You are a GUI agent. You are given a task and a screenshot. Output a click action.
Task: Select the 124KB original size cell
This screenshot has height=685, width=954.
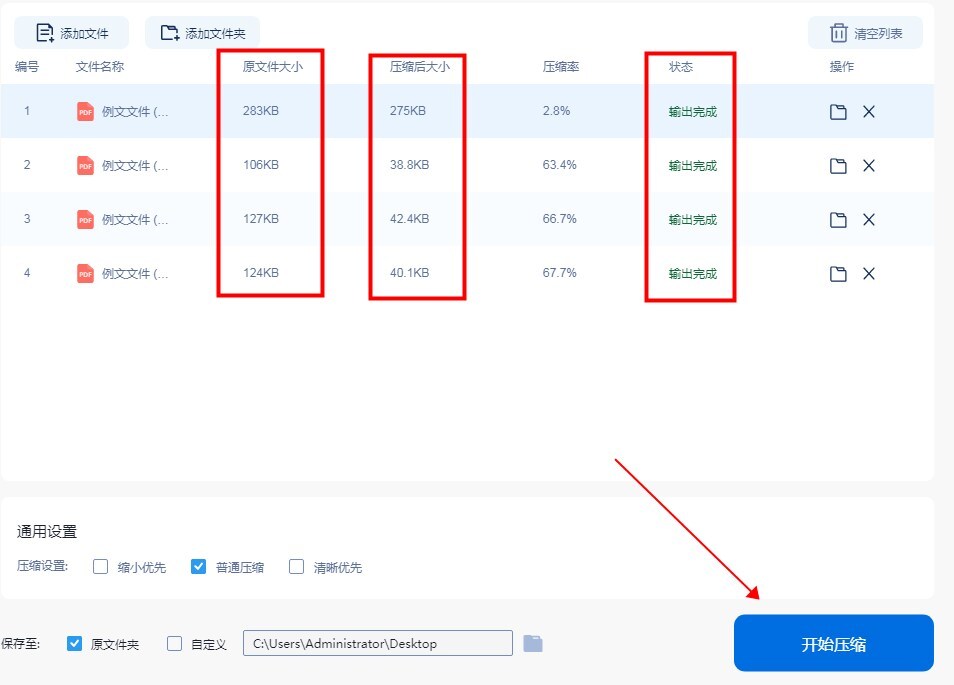(x=261, y=273)
